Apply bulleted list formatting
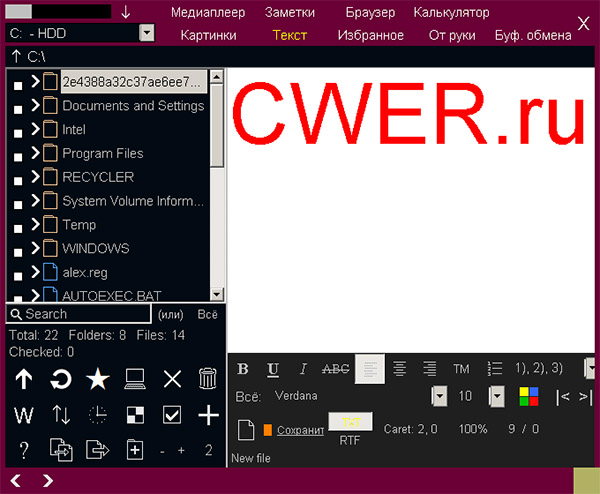 (x=495, y=369)
